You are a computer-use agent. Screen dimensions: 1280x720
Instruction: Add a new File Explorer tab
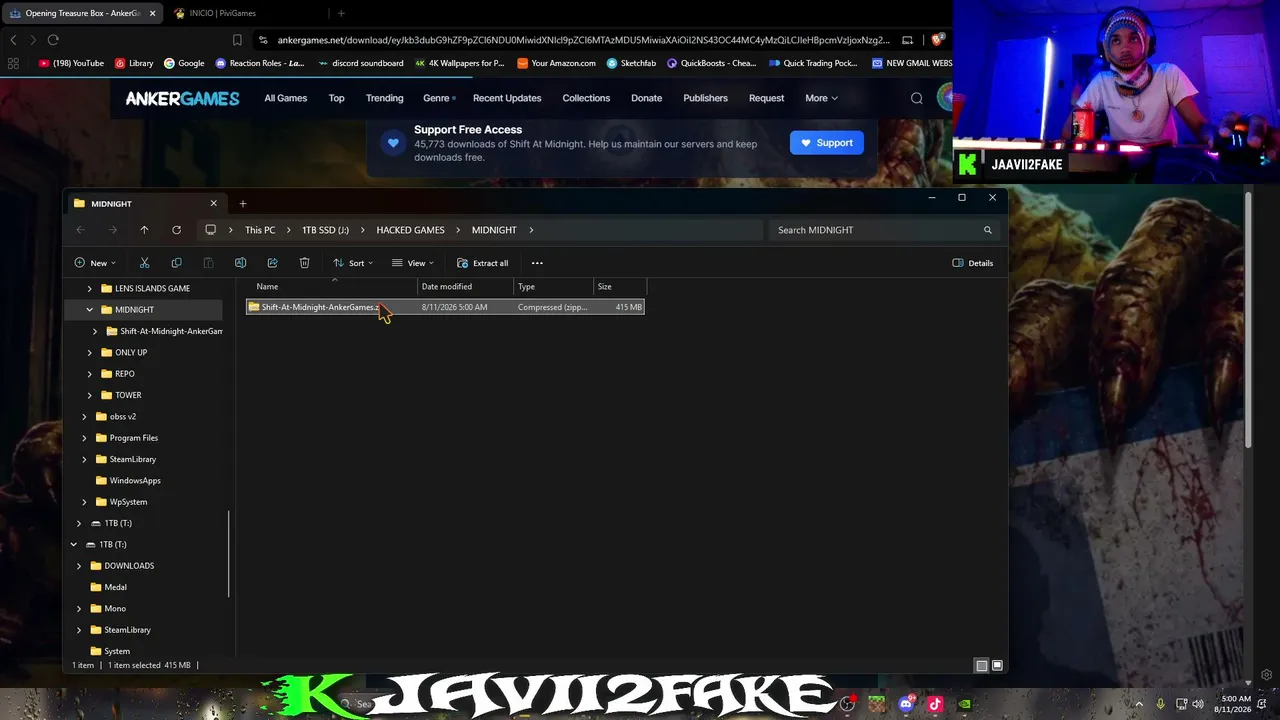click(242, 204)
